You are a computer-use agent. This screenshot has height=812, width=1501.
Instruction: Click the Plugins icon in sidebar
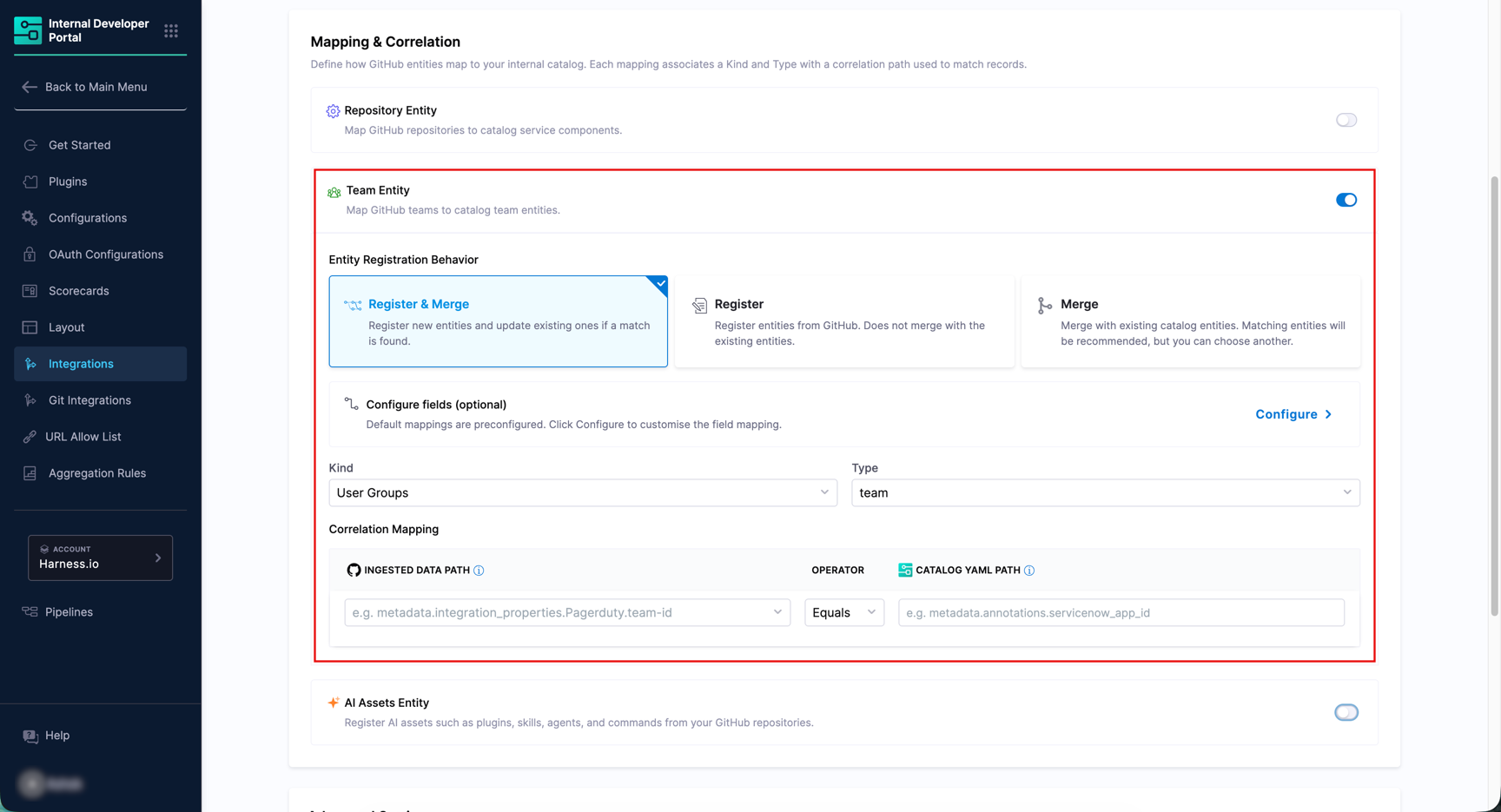pyautogui.click(x=30, y=182)
